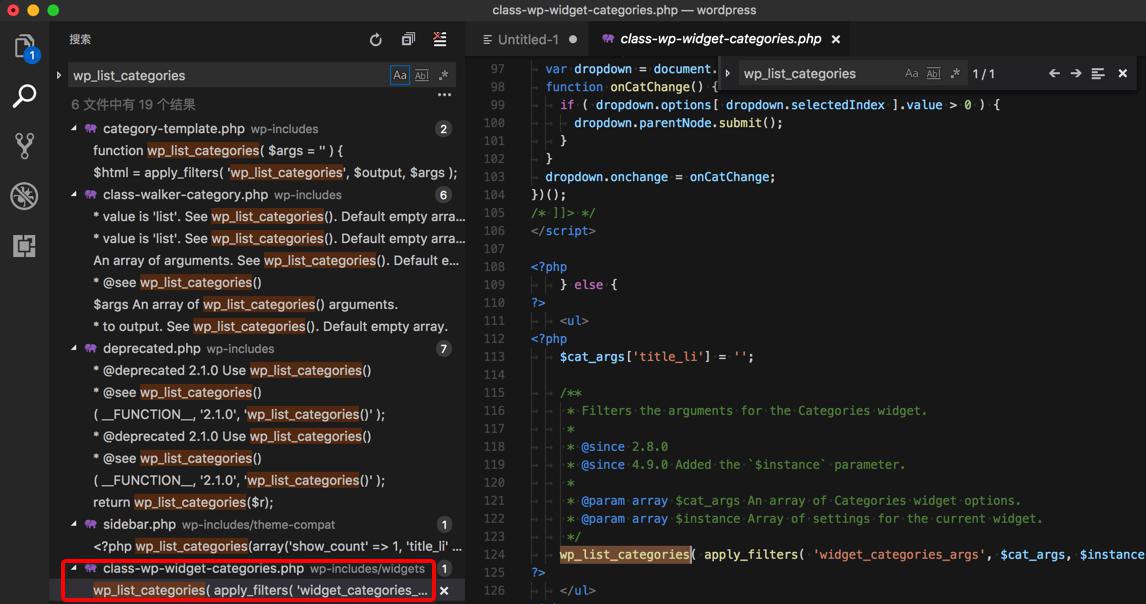Screen dimensions: 1146x604
Task: Open the Extensions view icon
Action: (24, 246)
